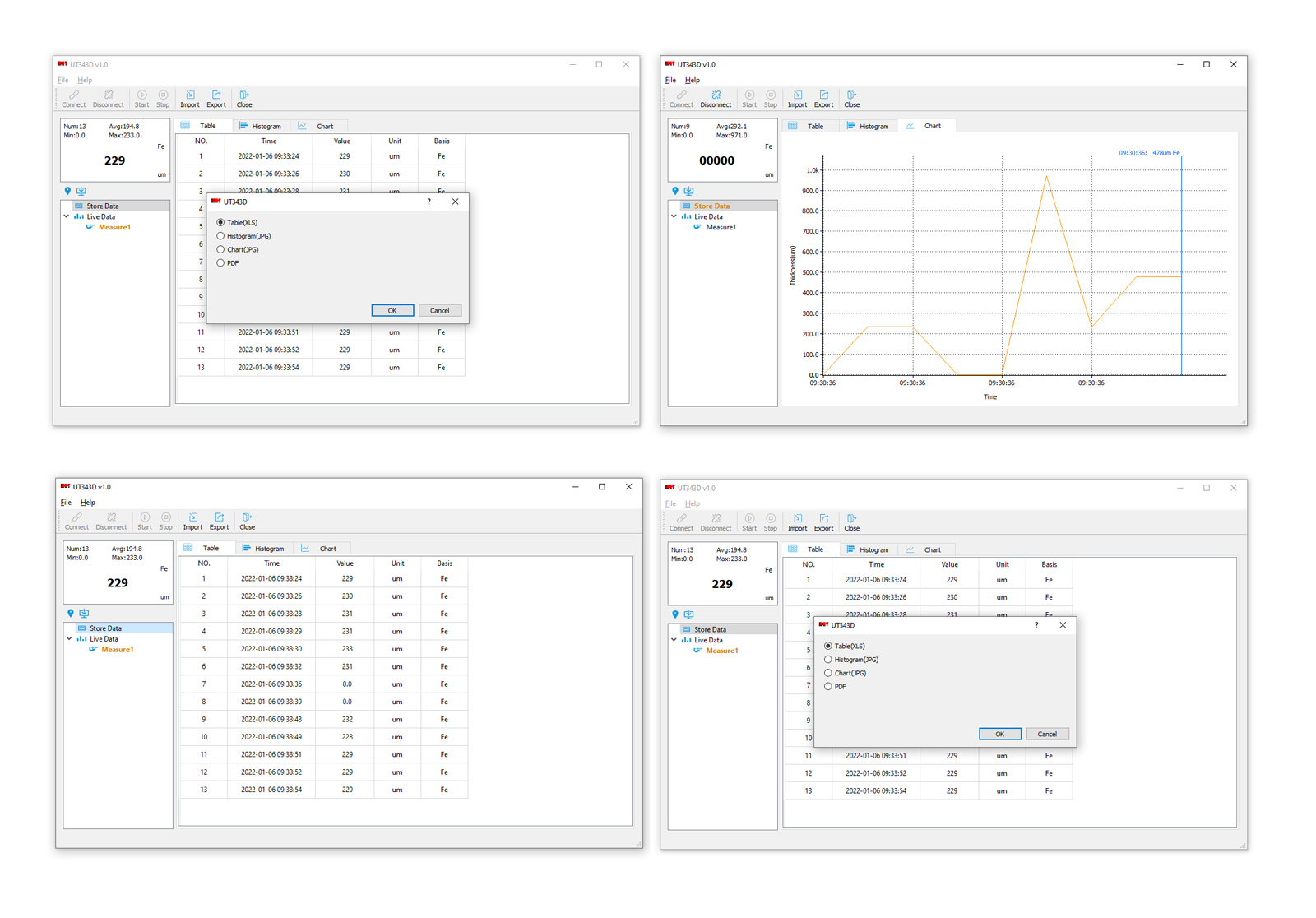Screen dimensions: 1316x918
Task: Click Disconnect in the line chart window's toolbar
Action: tap(716, 99)
